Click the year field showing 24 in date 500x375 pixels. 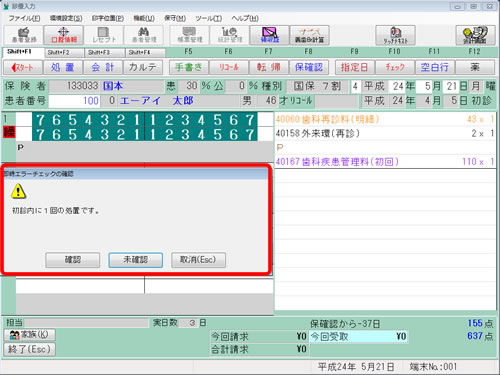coord(397,87)
